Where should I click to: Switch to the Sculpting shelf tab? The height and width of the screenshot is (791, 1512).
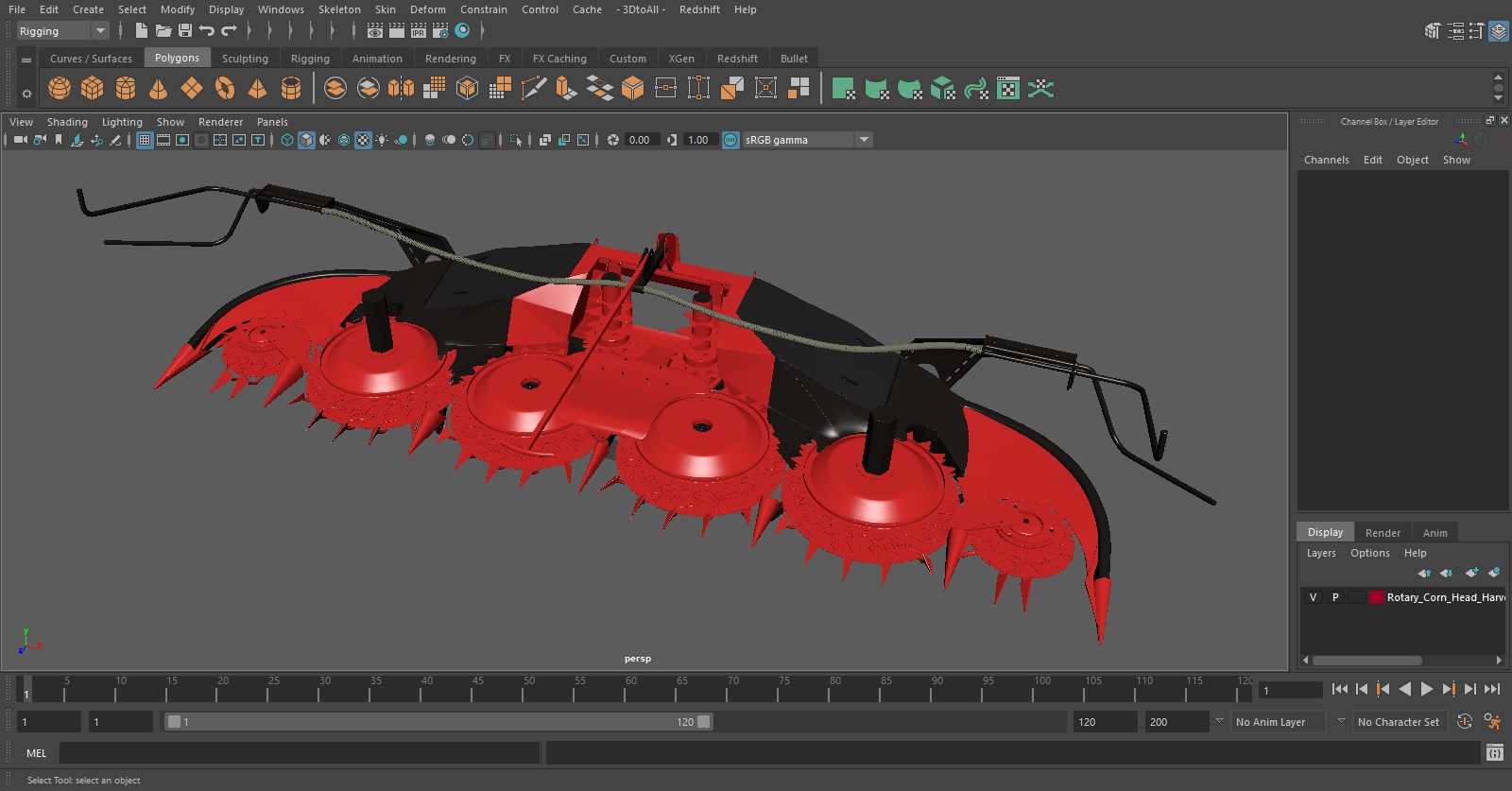pyautogui.click(x=245, y=59)
